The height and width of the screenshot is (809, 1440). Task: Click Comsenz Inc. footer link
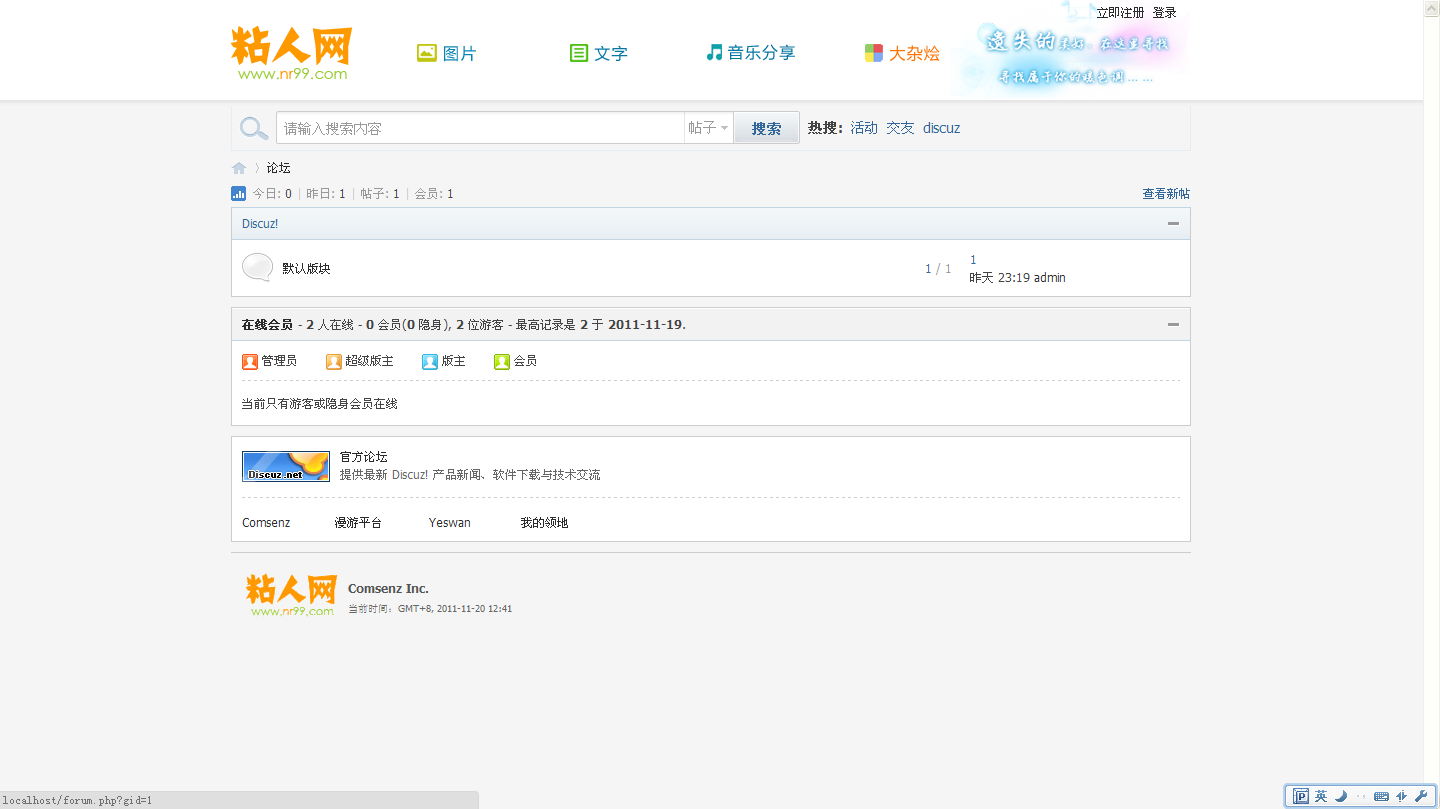[x=388, y=589]
